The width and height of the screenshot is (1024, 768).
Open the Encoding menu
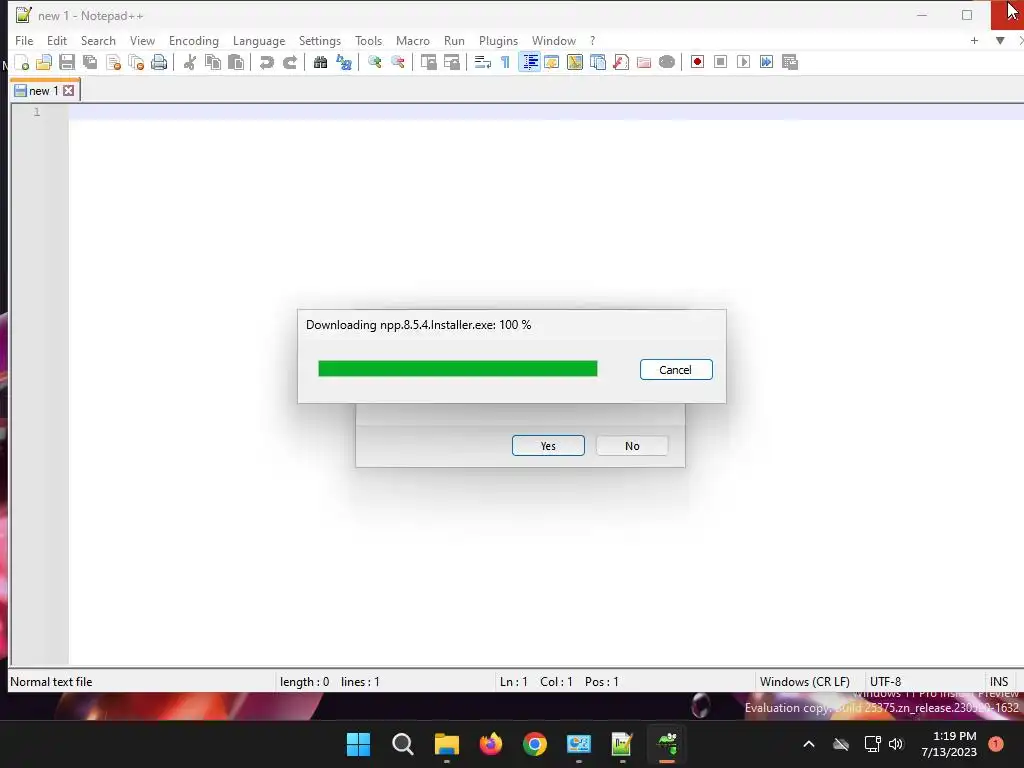(x=194, y=40)
